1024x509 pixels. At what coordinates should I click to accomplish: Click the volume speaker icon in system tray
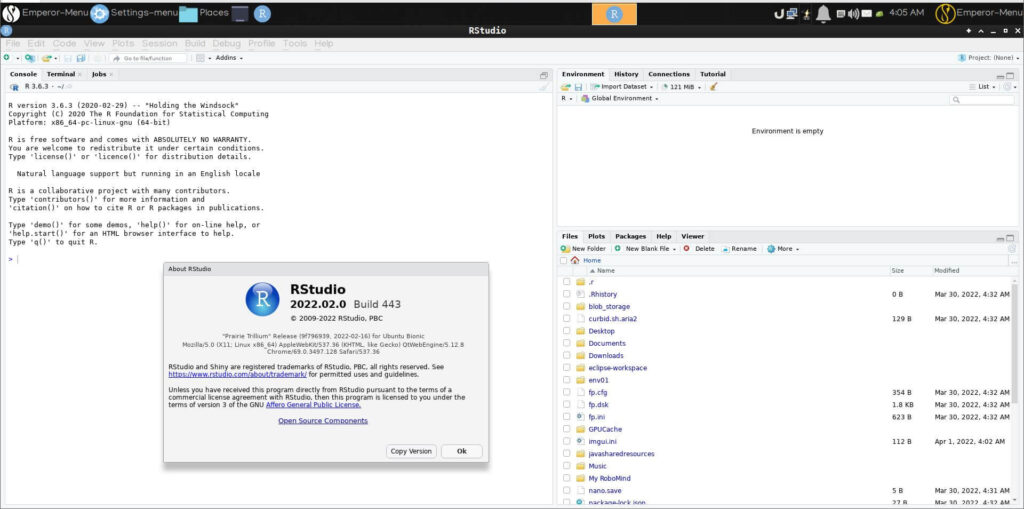point(854,13)
